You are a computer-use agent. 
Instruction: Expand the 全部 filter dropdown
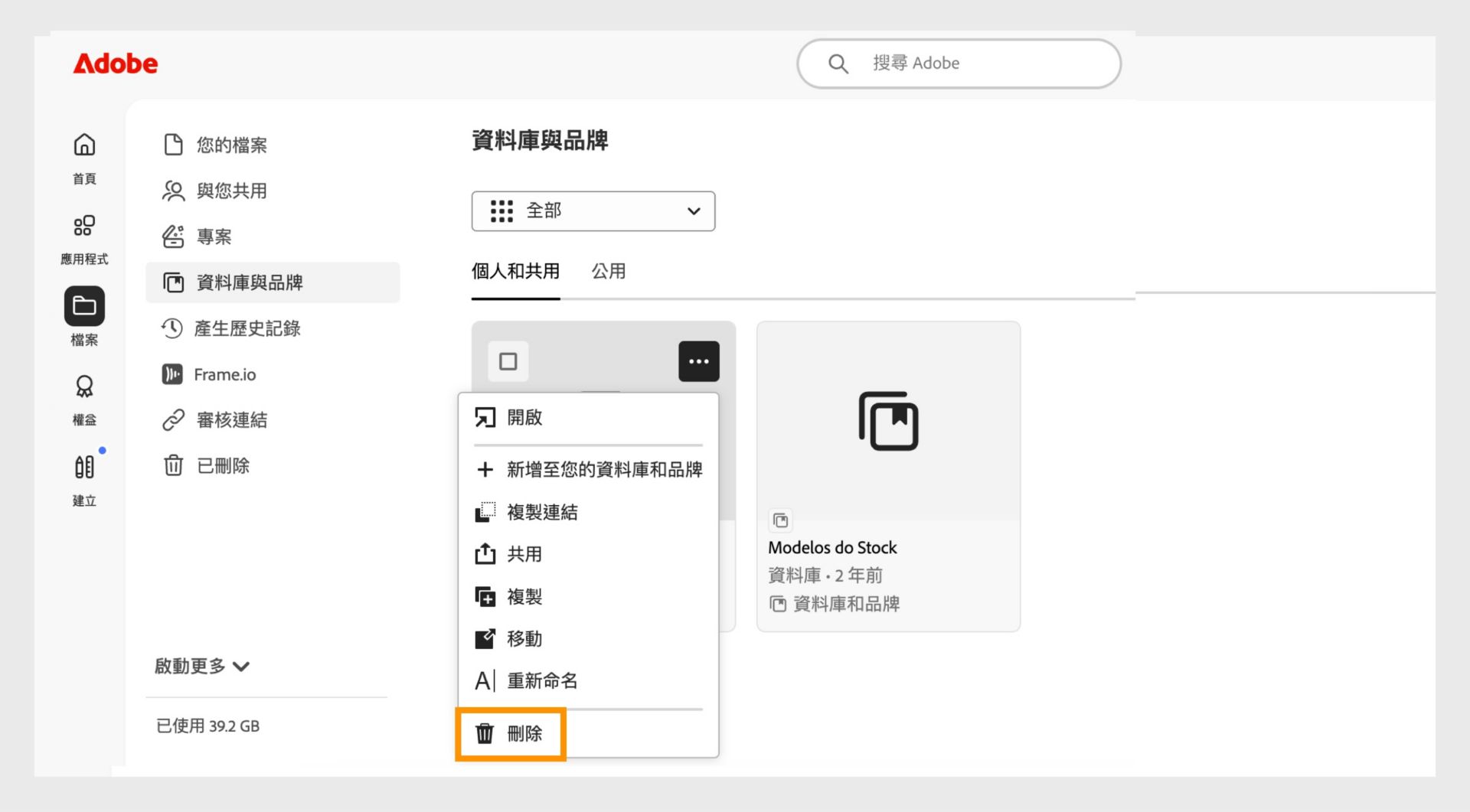593,211
